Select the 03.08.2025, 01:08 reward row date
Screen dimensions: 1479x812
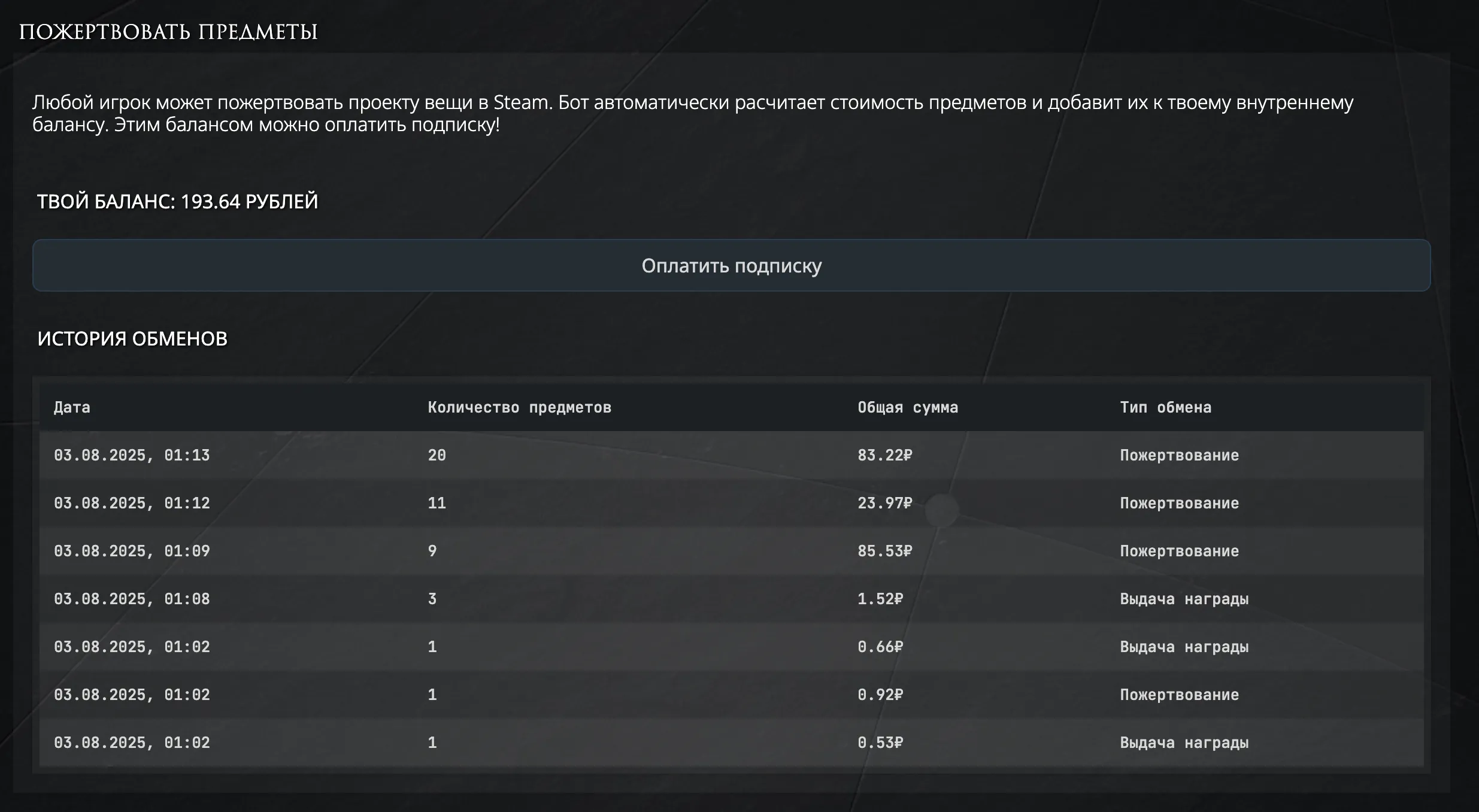pos(132,599)
